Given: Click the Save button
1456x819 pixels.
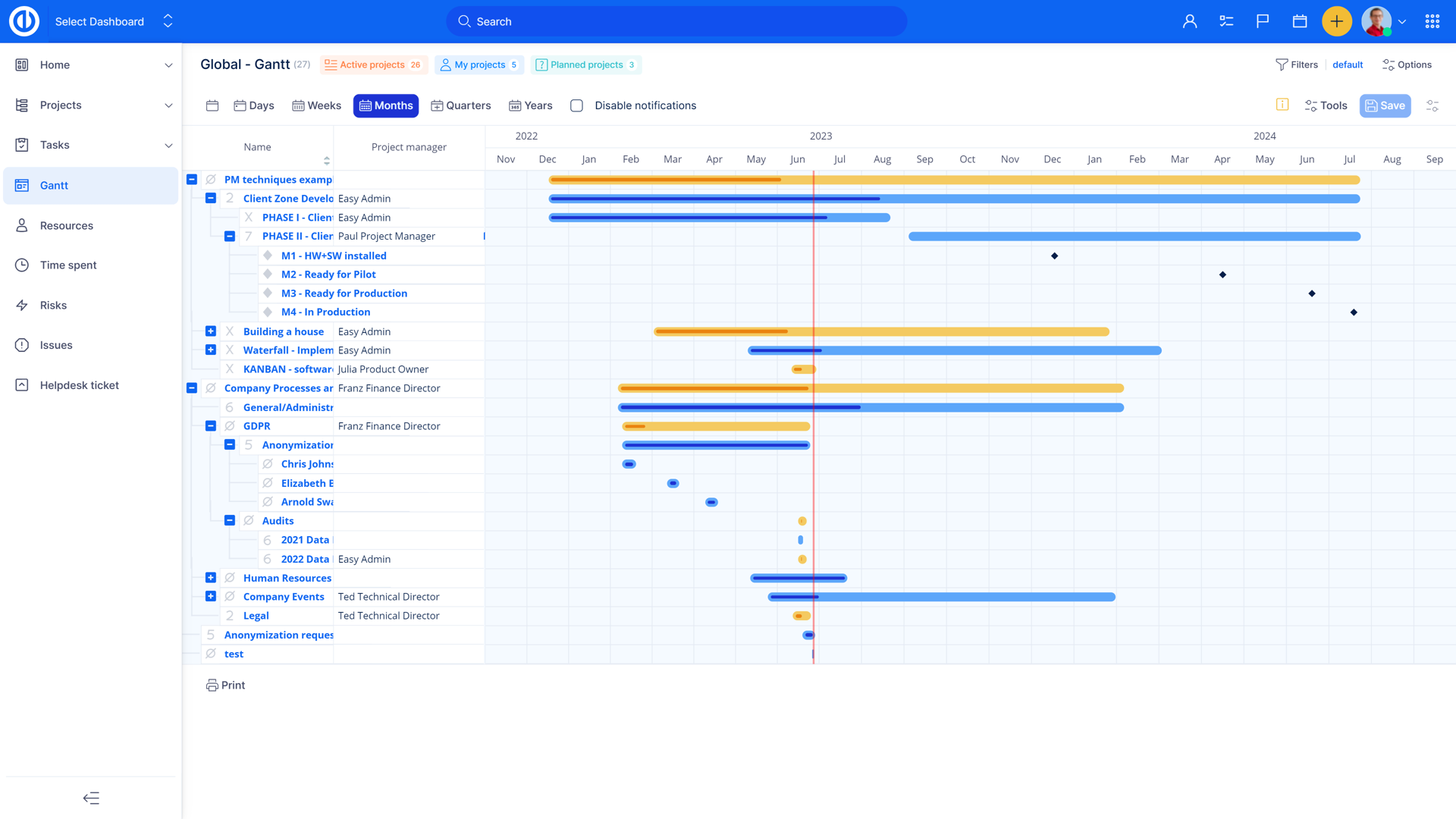Looking at the screenshot, I should point(1385,105).
